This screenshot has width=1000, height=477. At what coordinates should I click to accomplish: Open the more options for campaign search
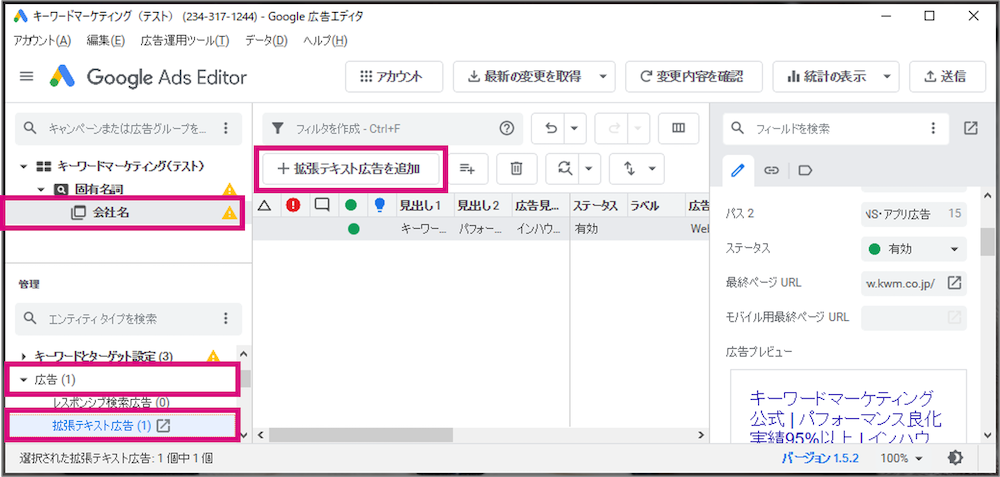(x=225, y=129)
